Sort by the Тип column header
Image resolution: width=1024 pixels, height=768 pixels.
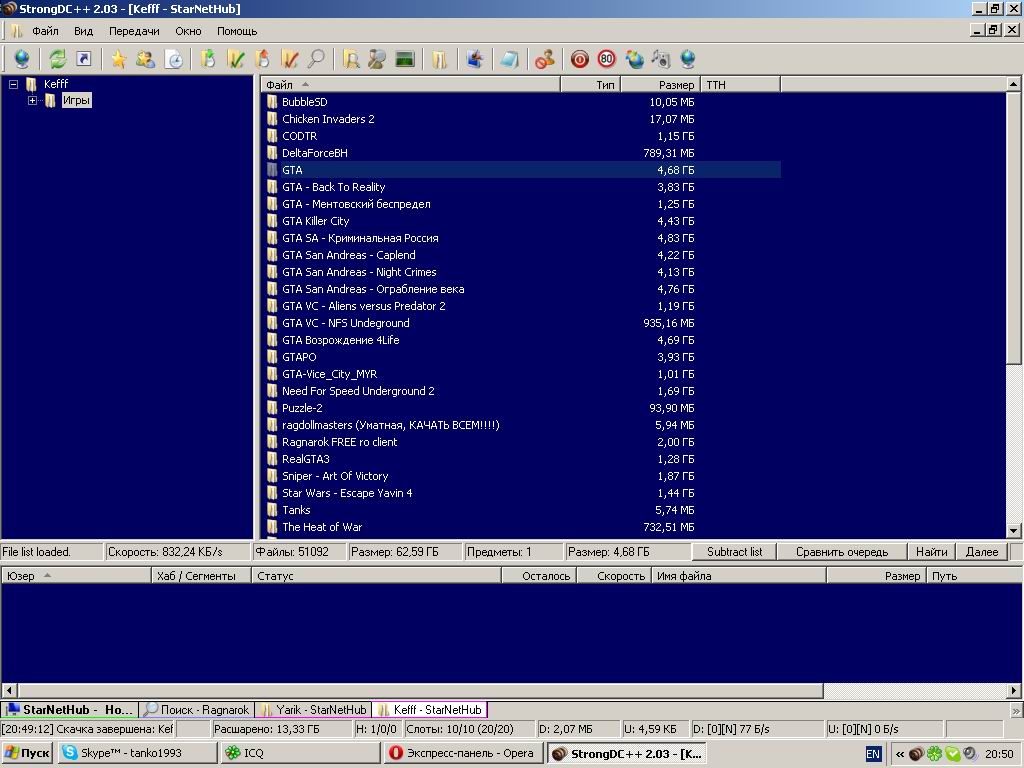tap(590, 85)
